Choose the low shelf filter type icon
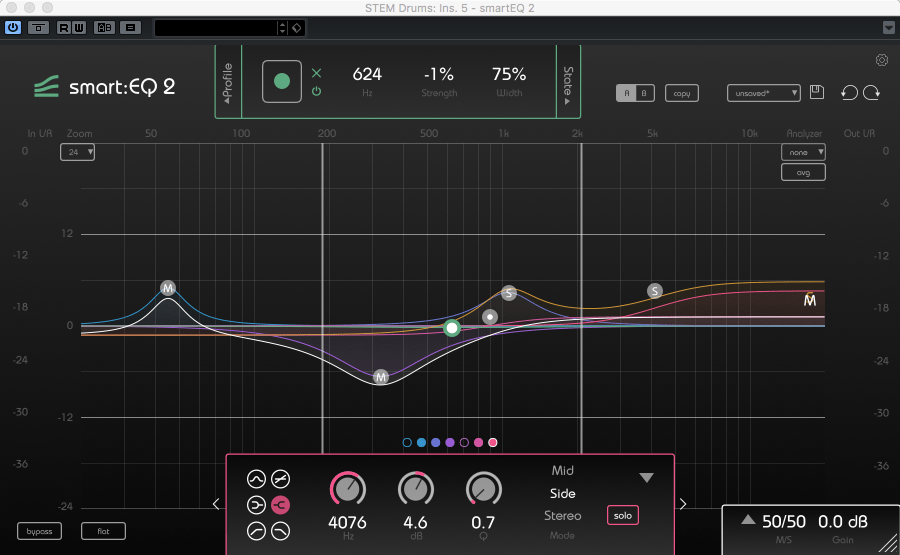 pyautogui.click(x=256, y=505)
